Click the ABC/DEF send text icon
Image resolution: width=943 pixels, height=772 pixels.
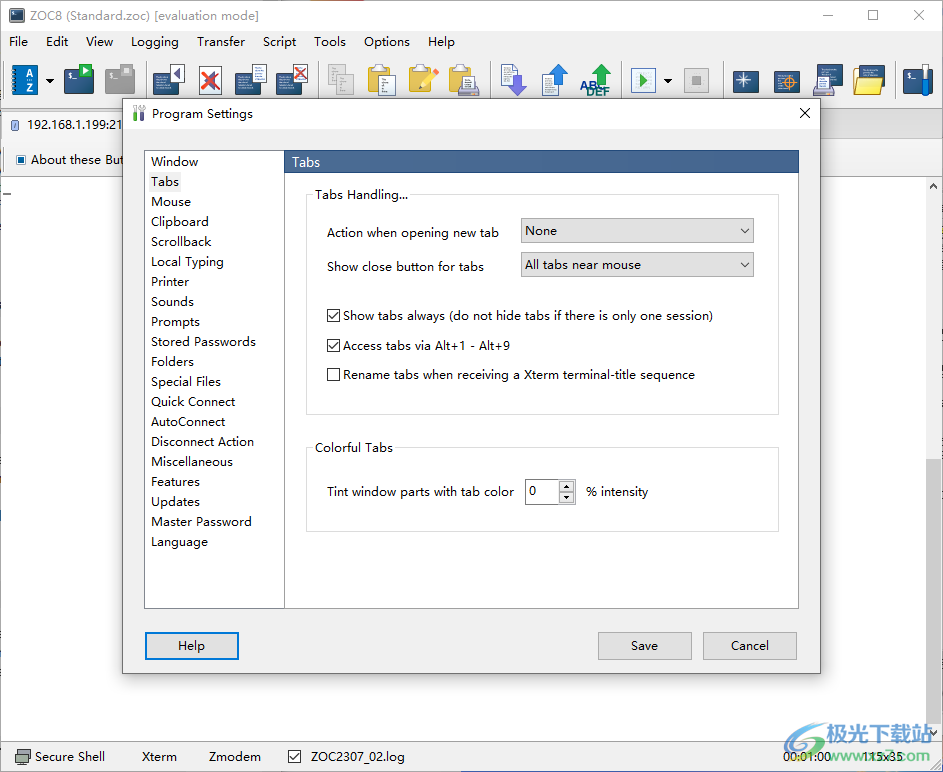597,80
